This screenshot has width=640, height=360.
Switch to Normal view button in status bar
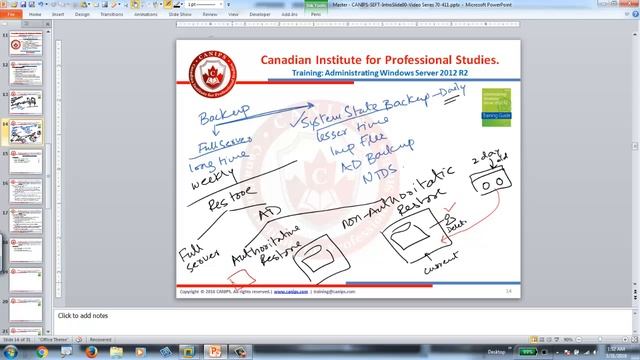(x=534, y=340)
